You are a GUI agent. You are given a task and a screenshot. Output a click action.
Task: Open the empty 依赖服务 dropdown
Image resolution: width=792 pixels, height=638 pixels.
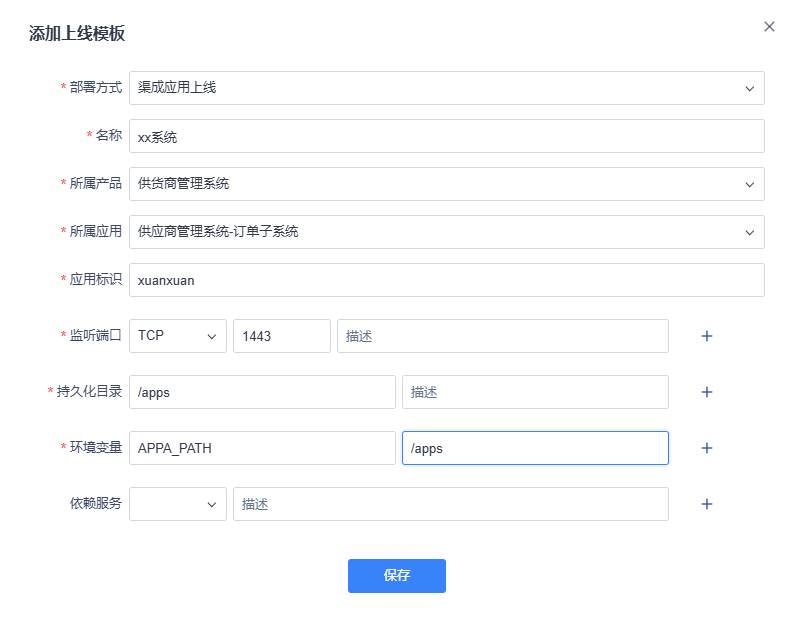(178, 504)
